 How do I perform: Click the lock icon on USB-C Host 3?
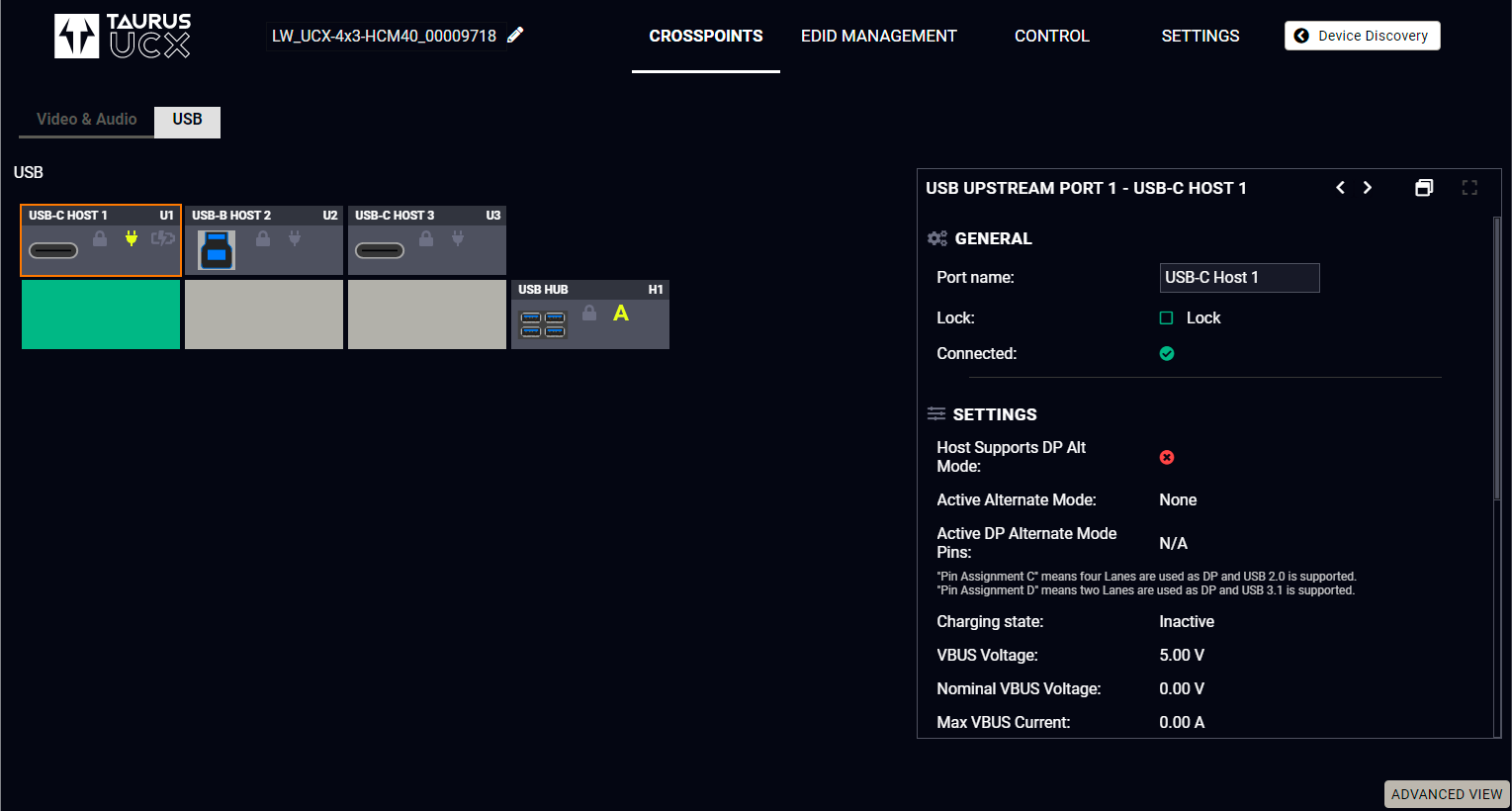[426, 238]
